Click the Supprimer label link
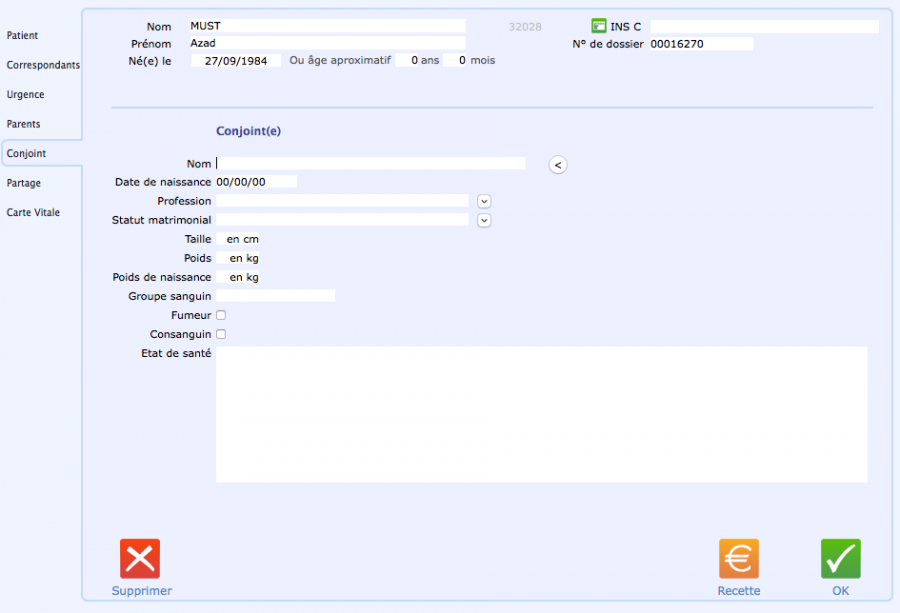Screen dimensions: 900x613 click(x=142, y=591)
